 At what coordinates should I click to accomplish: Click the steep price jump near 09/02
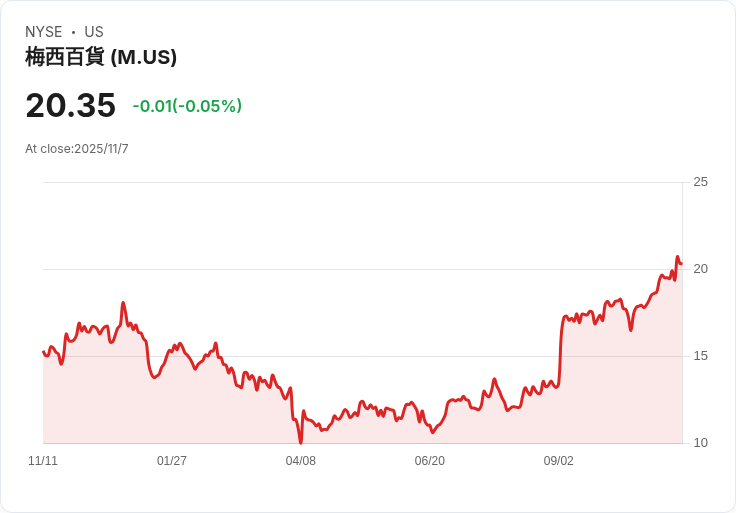point(561,350)
